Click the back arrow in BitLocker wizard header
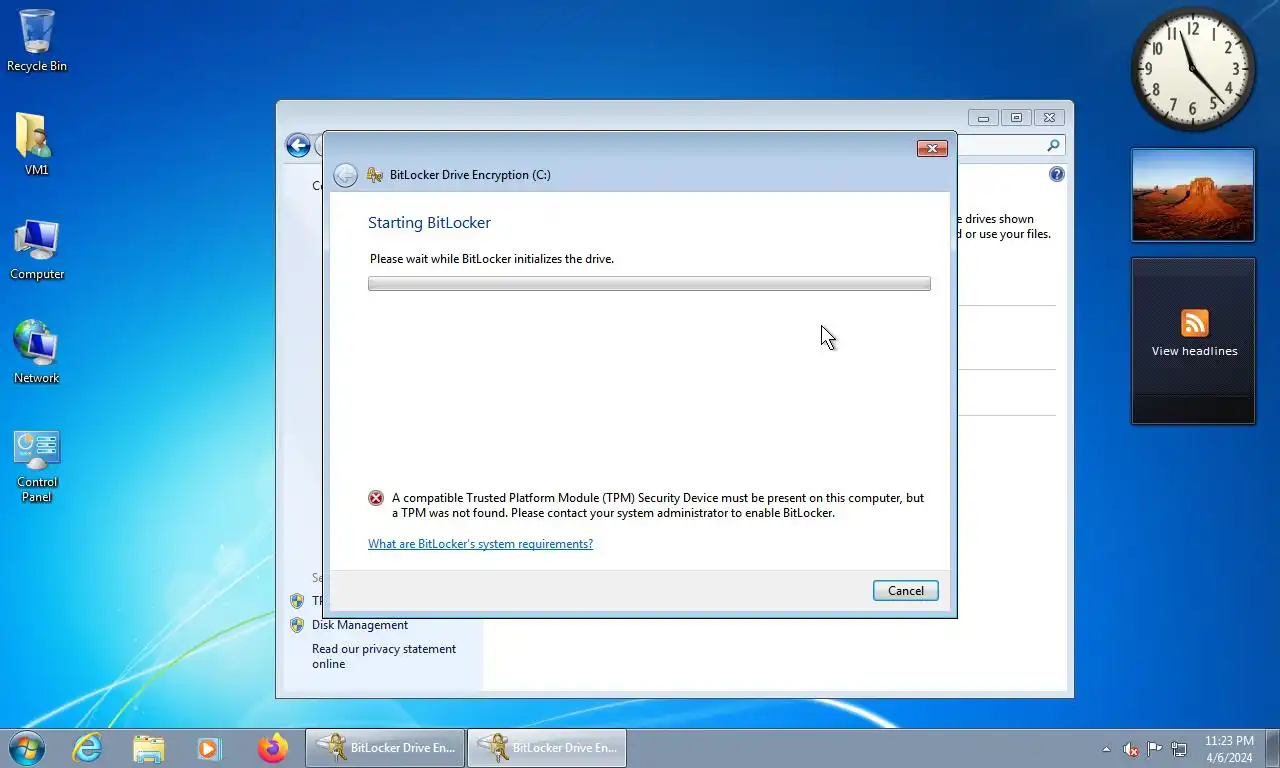 coord(345,175)
